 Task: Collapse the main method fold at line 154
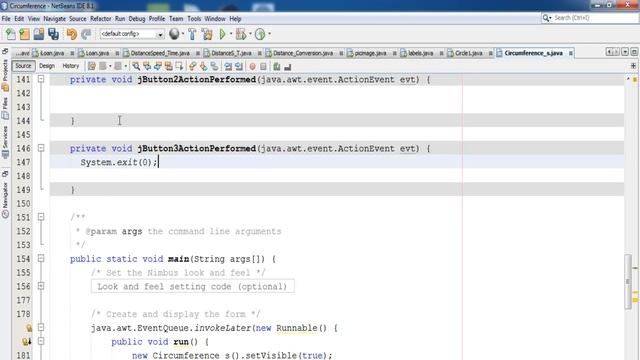pyautogui.click(x=41, y=258)
